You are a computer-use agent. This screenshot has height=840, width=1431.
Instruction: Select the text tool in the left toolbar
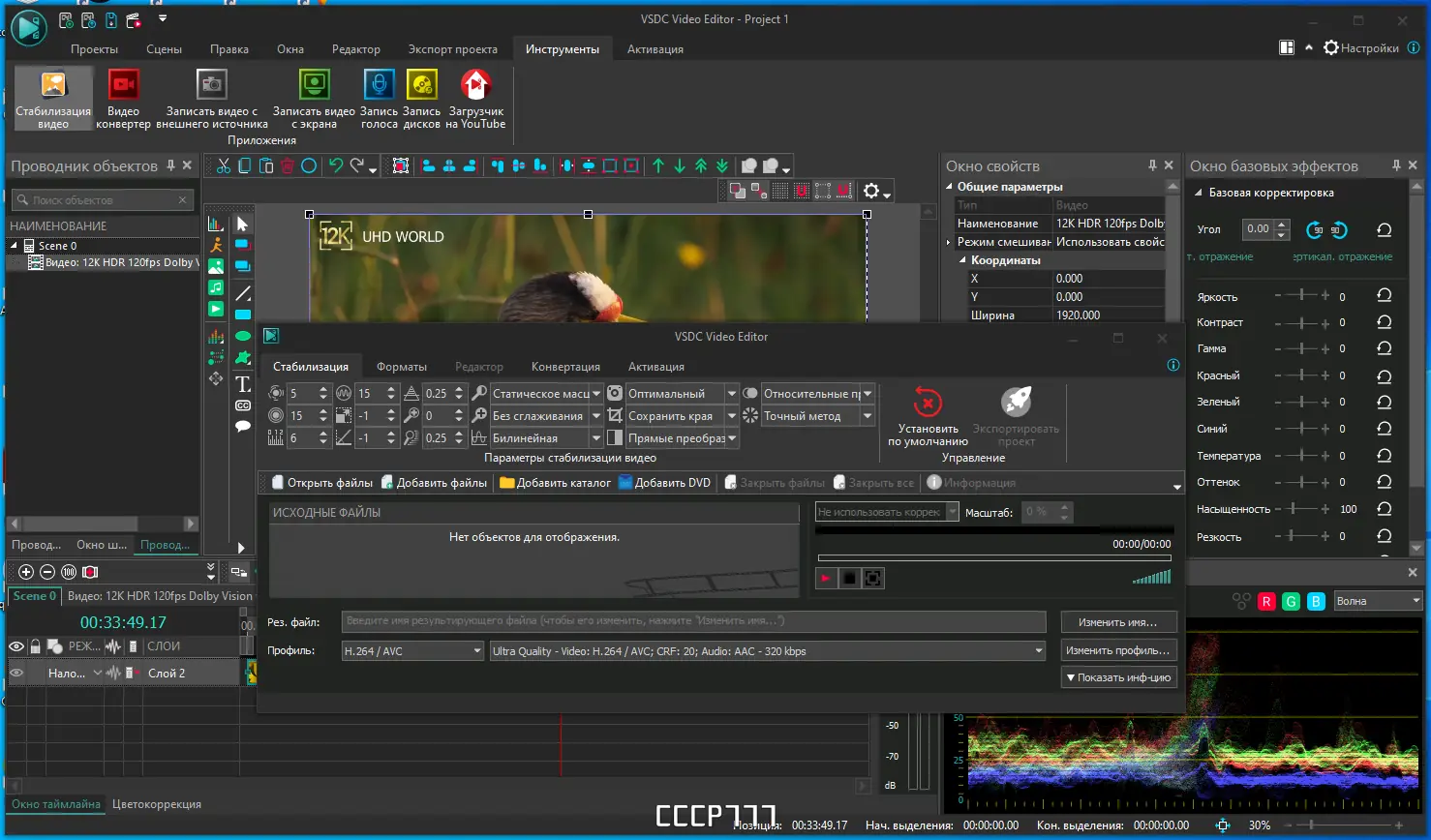coord(243,384)
